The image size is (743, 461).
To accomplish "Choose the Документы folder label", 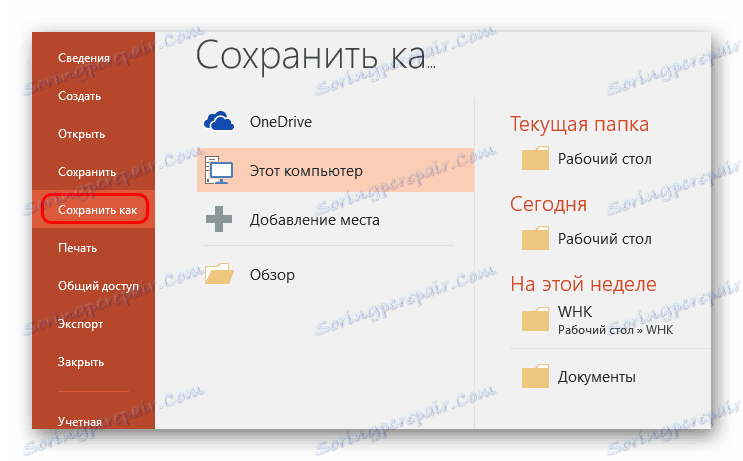I will click(597, 377).
